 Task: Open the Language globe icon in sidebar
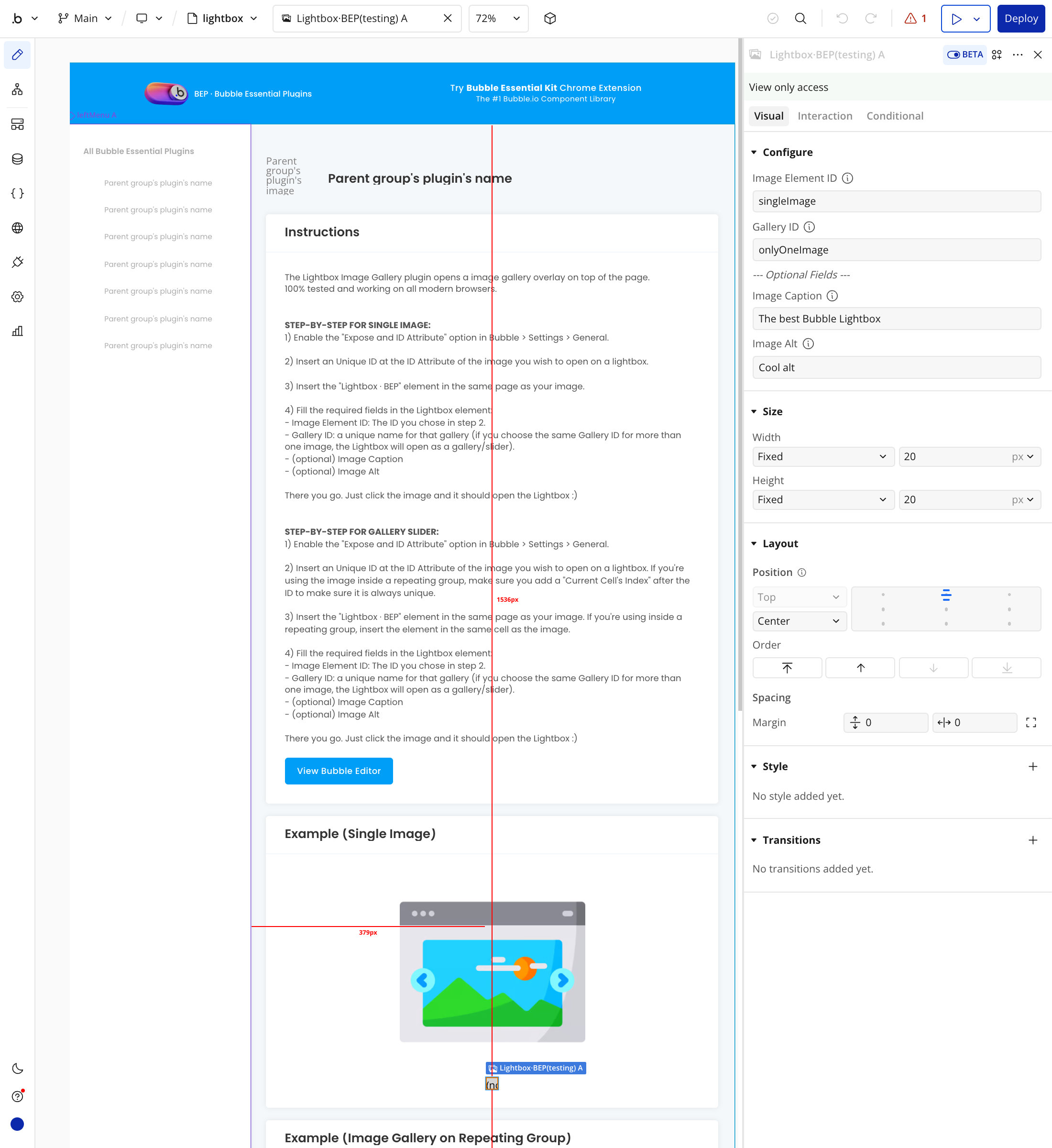[x=18, y=228]
